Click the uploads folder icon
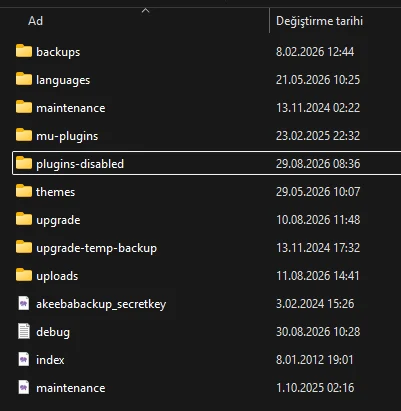 24,275
